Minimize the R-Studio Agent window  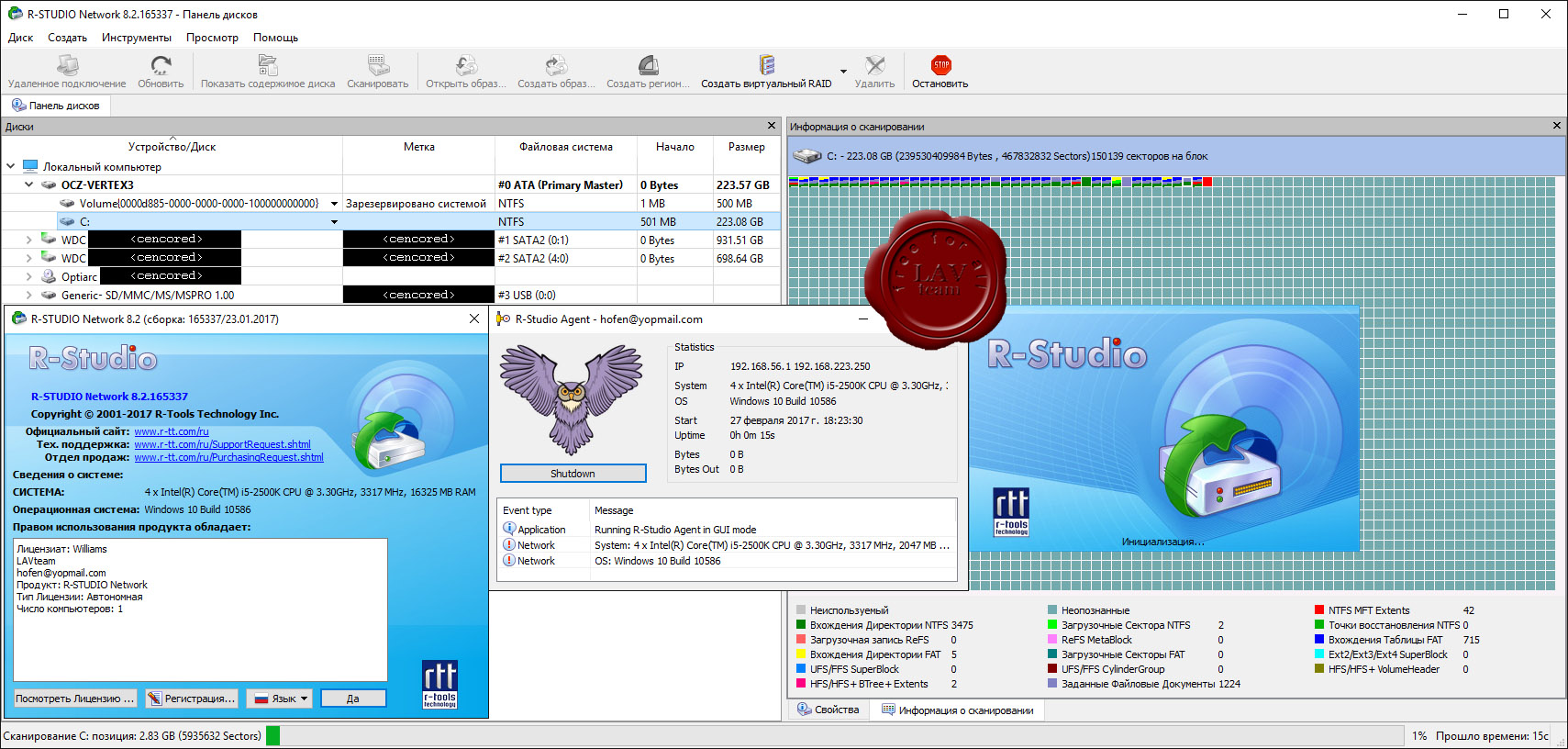pyautogui.click(x=862, y=319)
